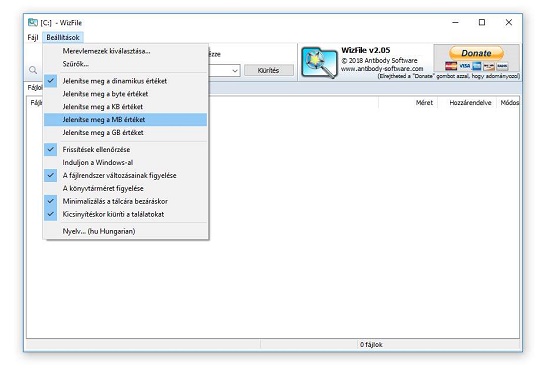
Task: Toggle A fájlrendszer változásainak figyelése
Action: click(126, 175)
